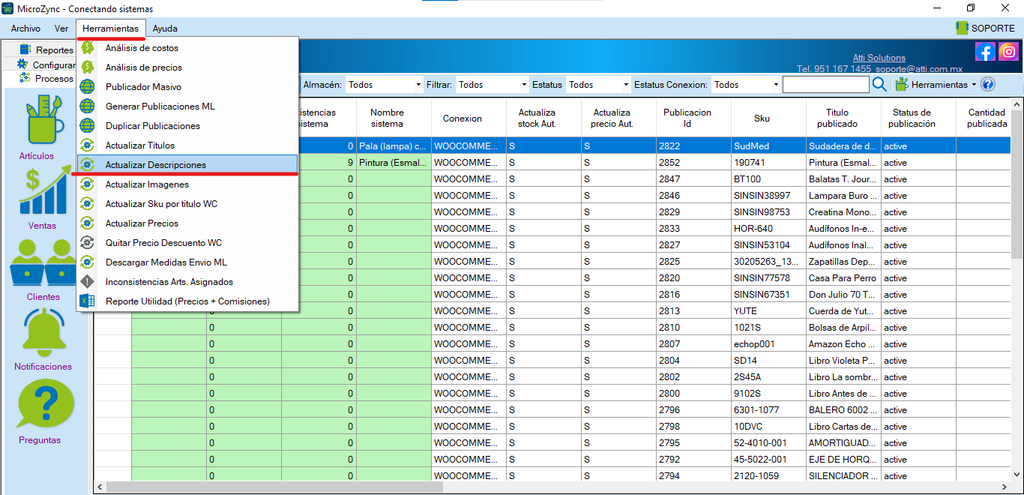Click the Sku cell 52-4010-001

(769, 443)
